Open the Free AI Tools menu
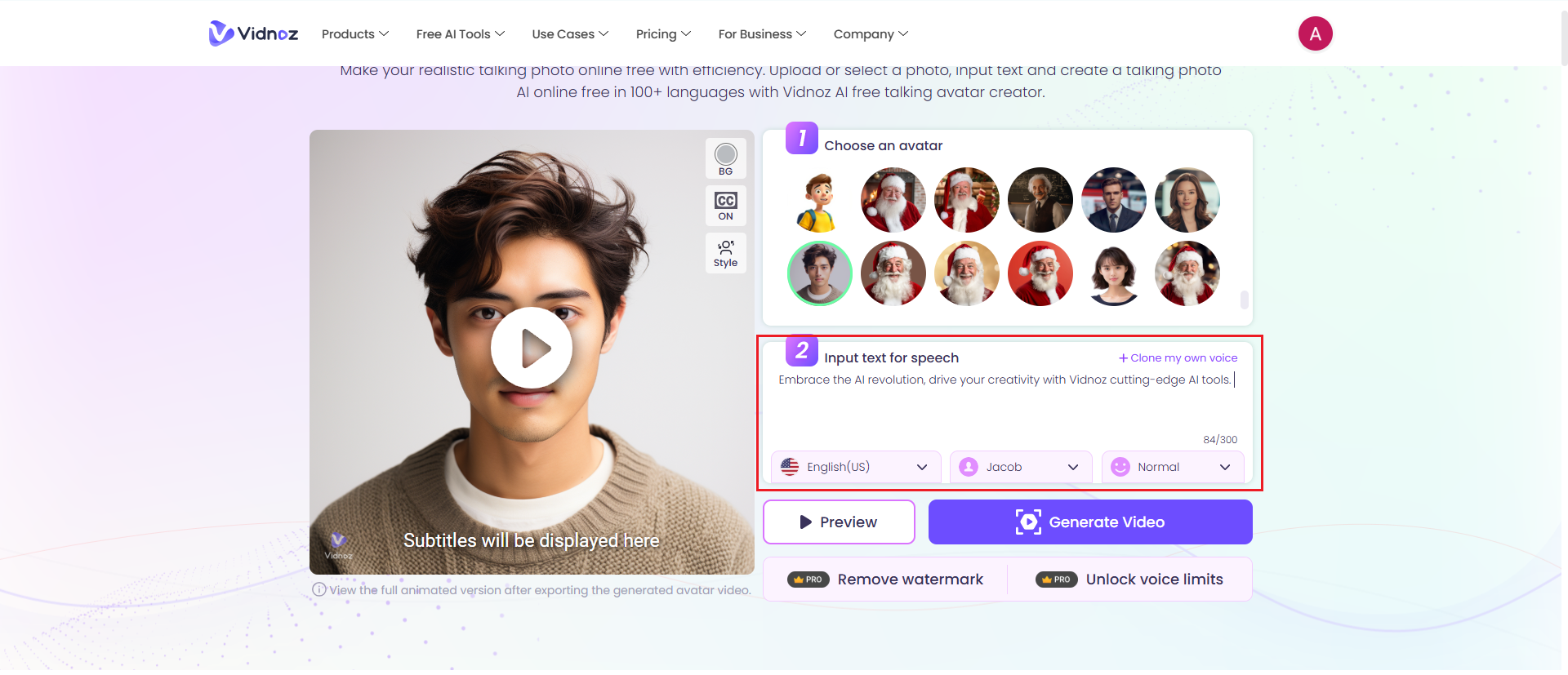 click(461, 34)
